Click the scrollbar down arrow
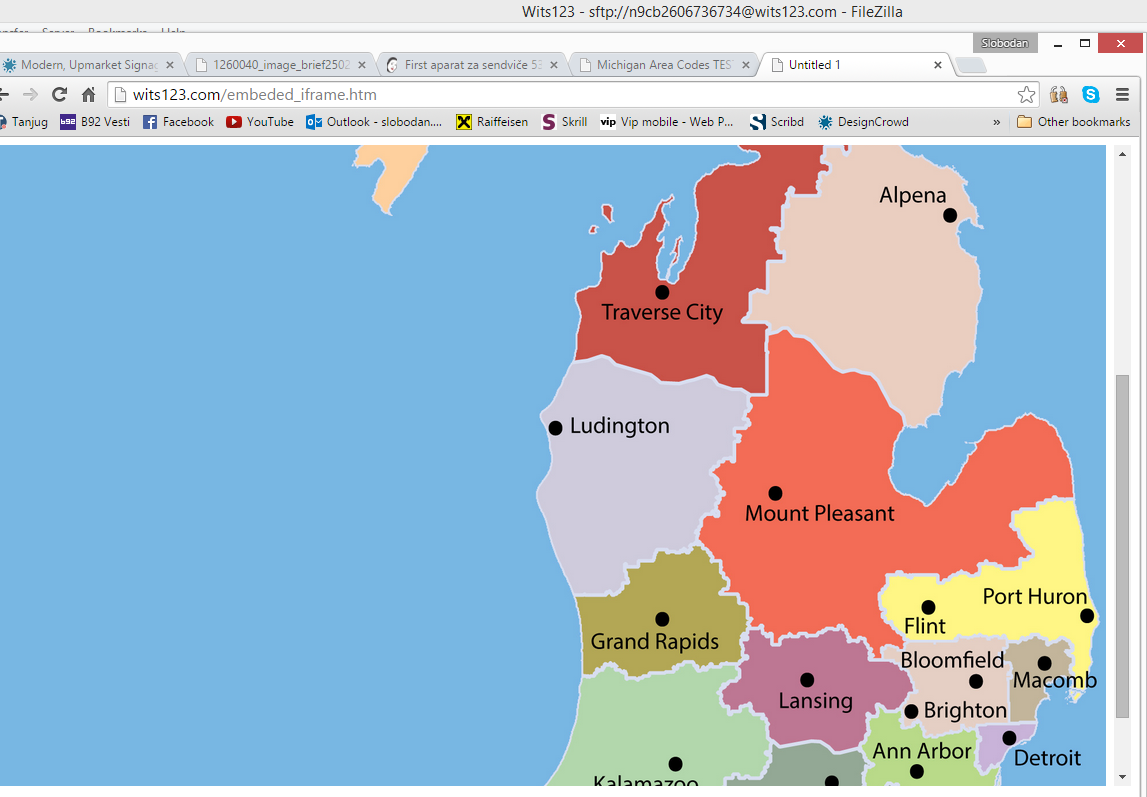 point(1123,777)
